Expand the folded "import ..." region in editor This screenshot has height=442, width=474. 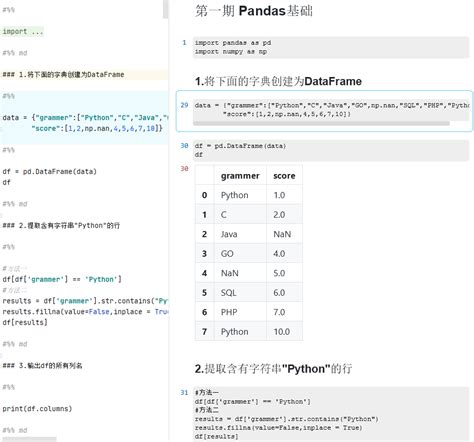(23, 32)
